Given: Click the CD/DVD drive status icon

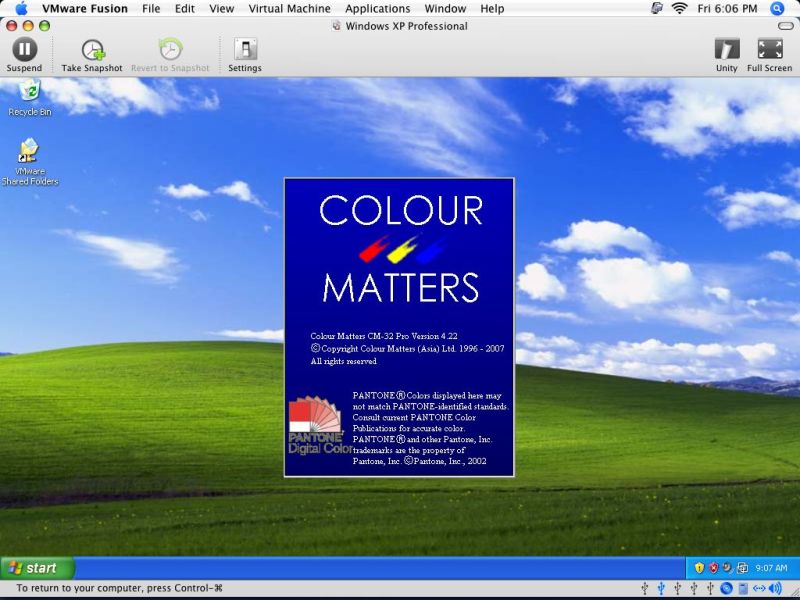Looking at the screenshot, I should 727,588.
